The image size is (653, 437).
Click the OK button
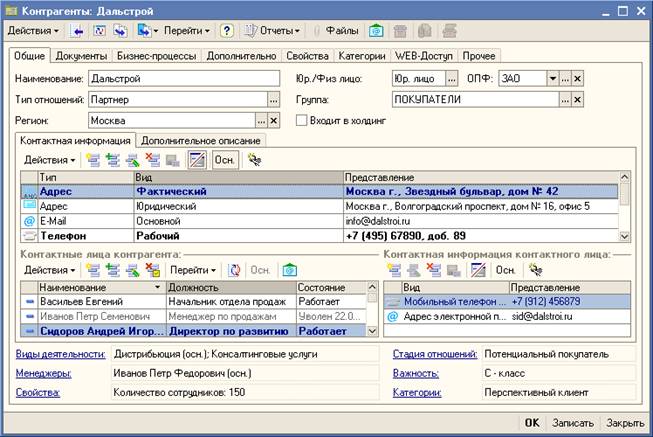[x=532, y=423]
